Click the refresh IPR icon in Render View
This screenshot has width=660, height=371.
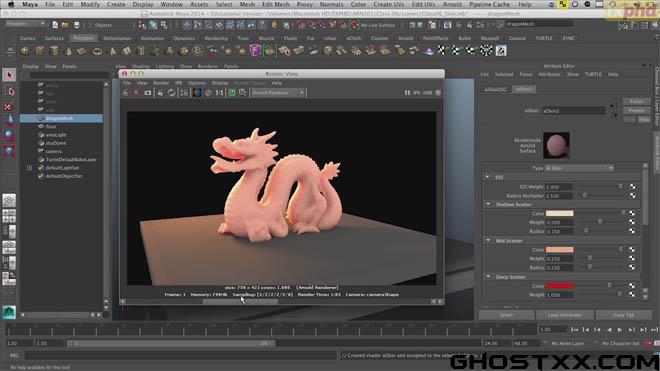point(172,93)
